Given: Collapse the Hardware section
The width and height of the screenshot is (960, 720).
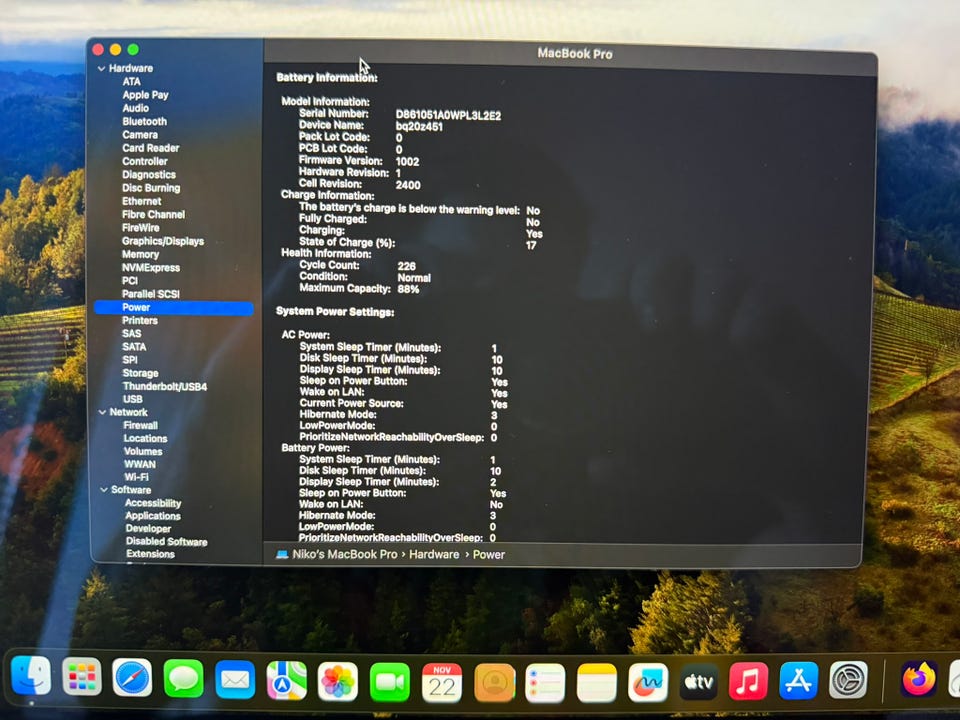Looking at the screenshot, I should click(x=102, y=69).
